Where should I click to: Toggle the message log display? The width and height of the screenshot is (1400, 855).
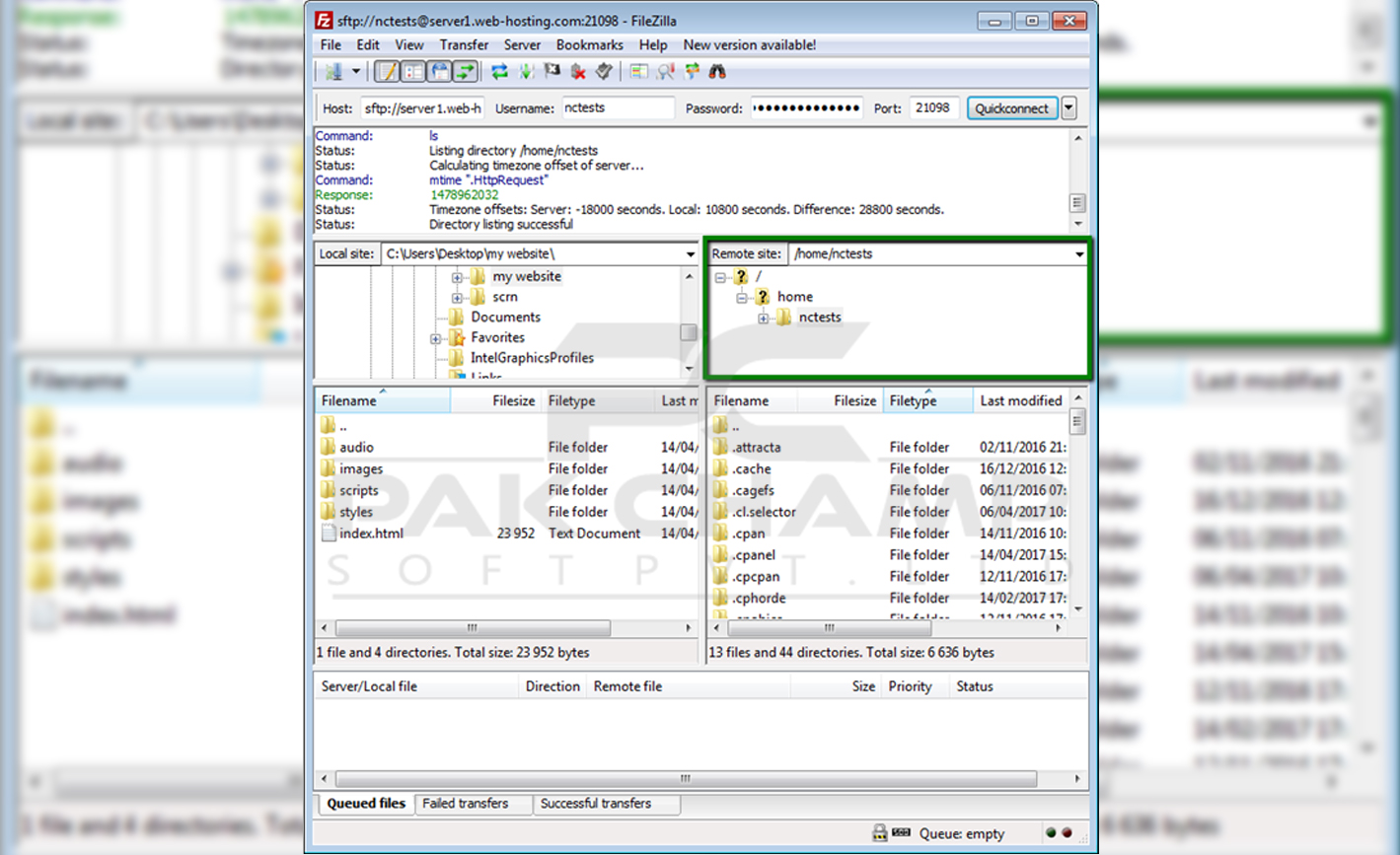[x=387, y=71]
